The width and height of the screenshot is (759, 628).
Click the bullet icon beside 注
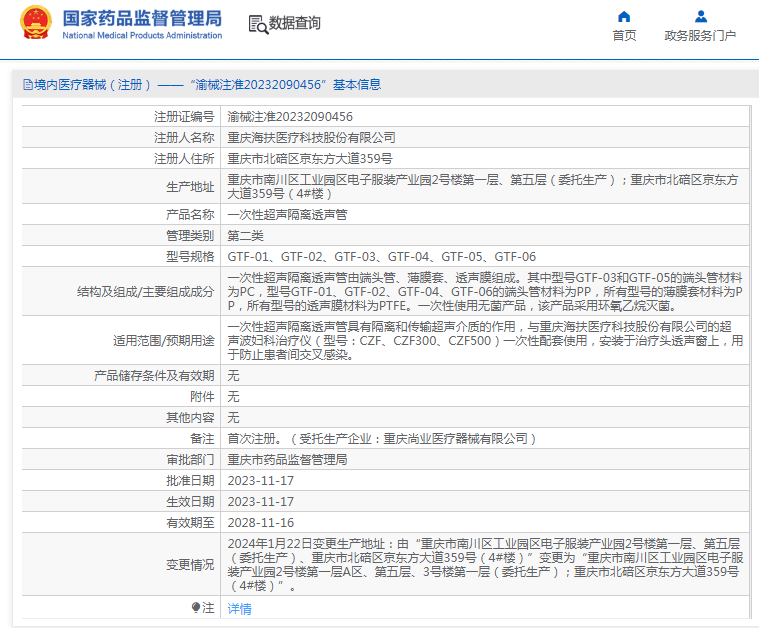click(x=196, y=607)
